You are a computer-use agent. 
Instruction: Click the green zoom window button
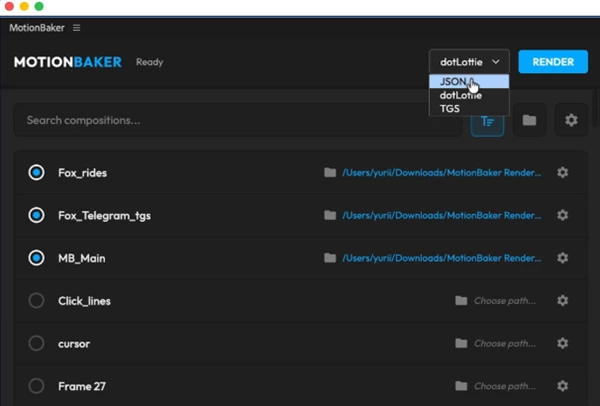[x=39, y=6]
